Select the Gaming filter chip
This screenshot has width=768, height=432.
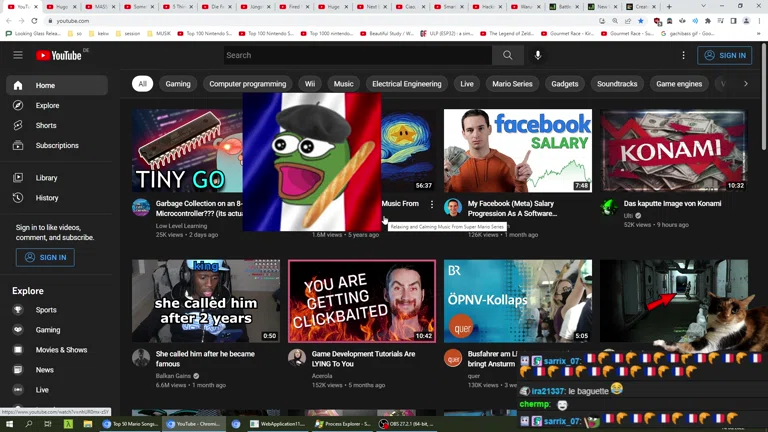178,84
